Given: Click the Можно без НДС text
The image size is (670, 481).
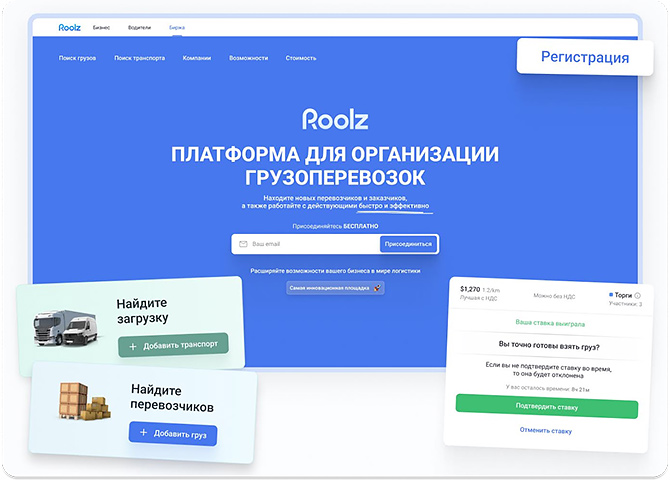Looking at the screenshot, I should click(554, 296).
